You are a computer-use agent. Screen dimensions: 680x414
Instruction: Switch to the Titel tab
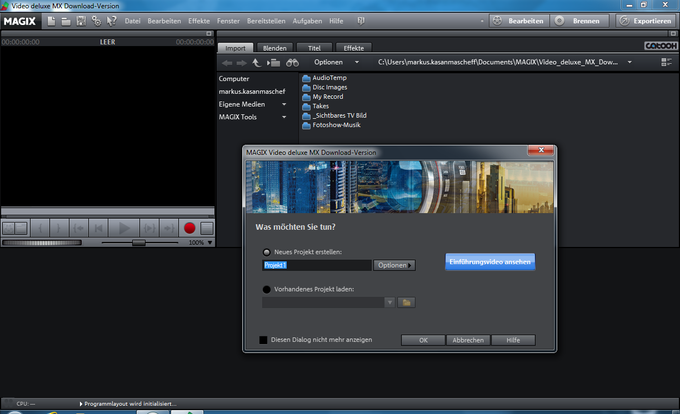pyautogui.click(x=314, y=48)
